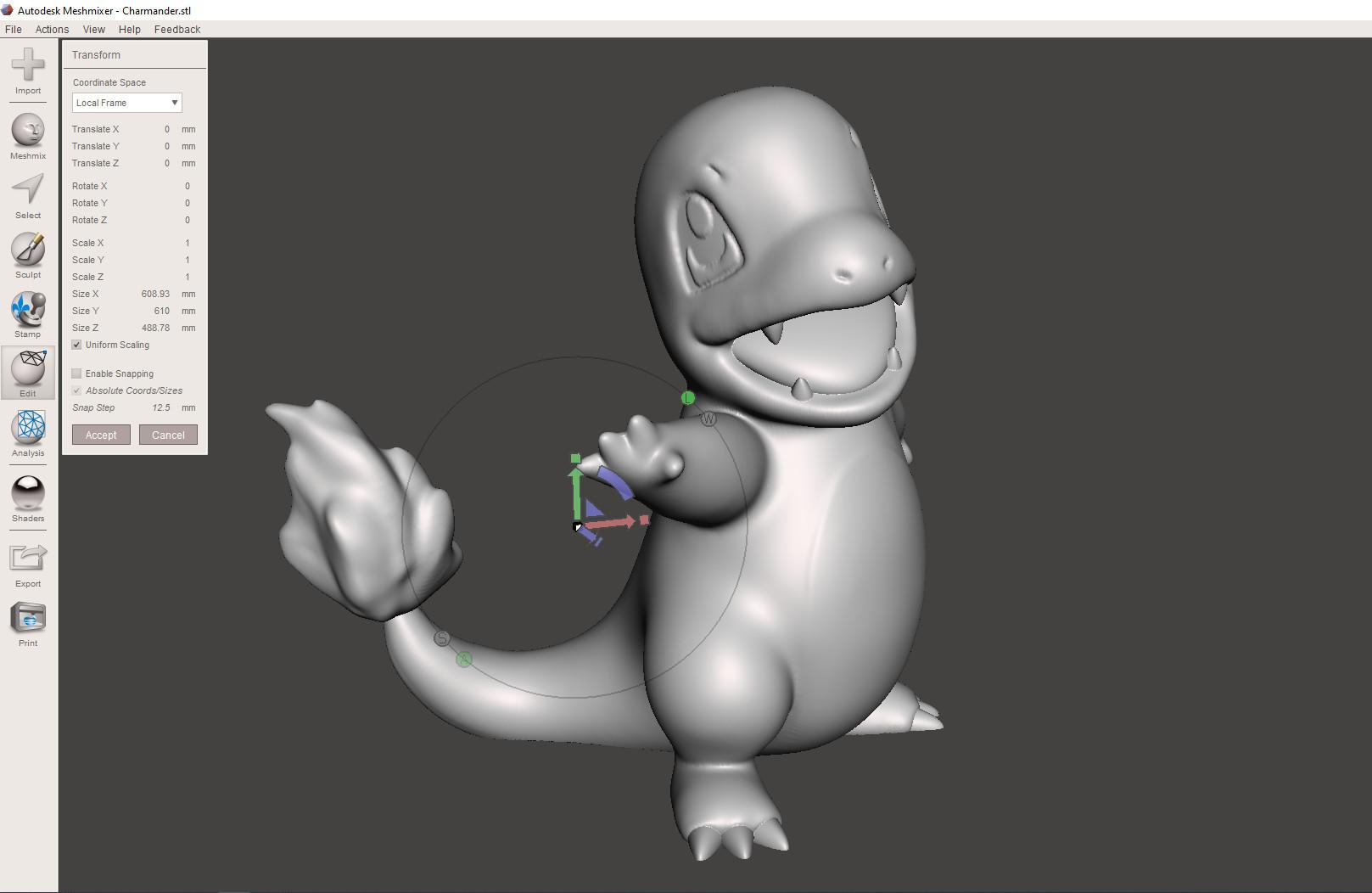Change Local Frame to another coordinate space

(126, 102)
